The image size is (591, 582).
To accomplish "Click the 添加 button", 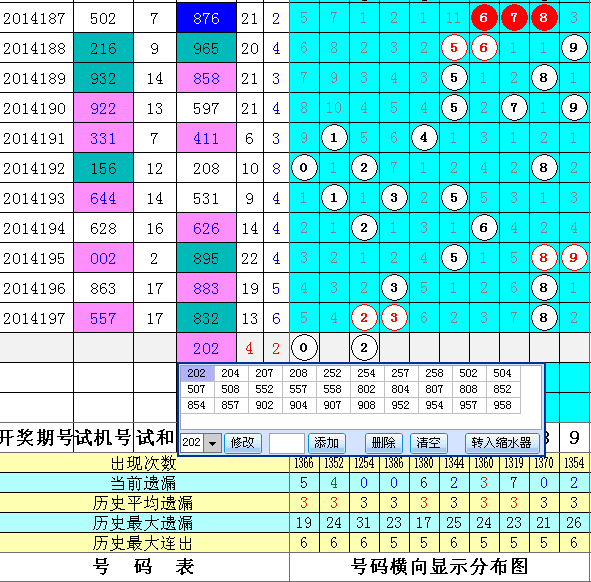I will click(326, 443).
